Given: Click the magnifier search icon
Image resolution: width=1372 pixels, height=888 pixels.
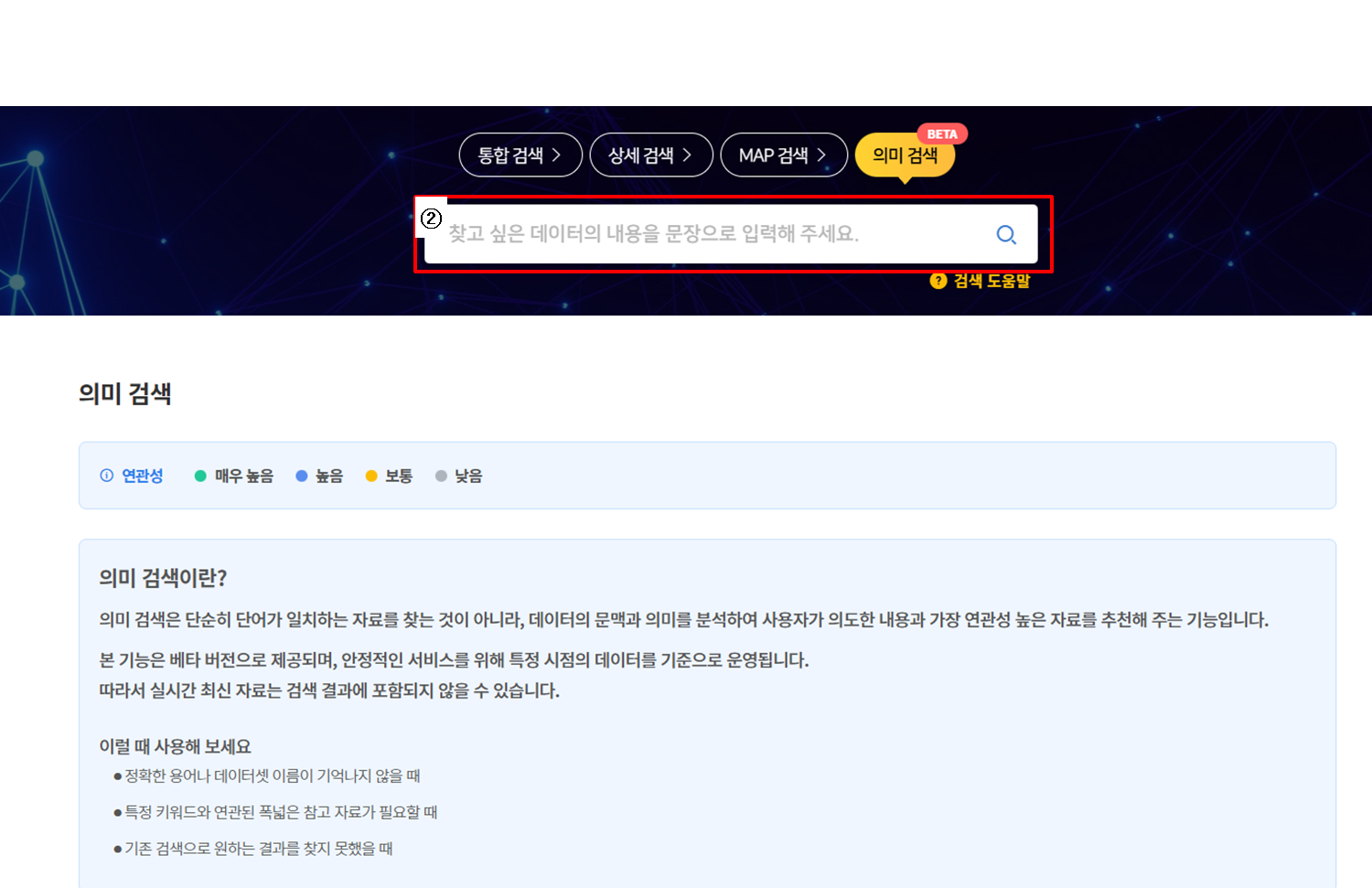Looking at the screenshot, I should 1006,235.
